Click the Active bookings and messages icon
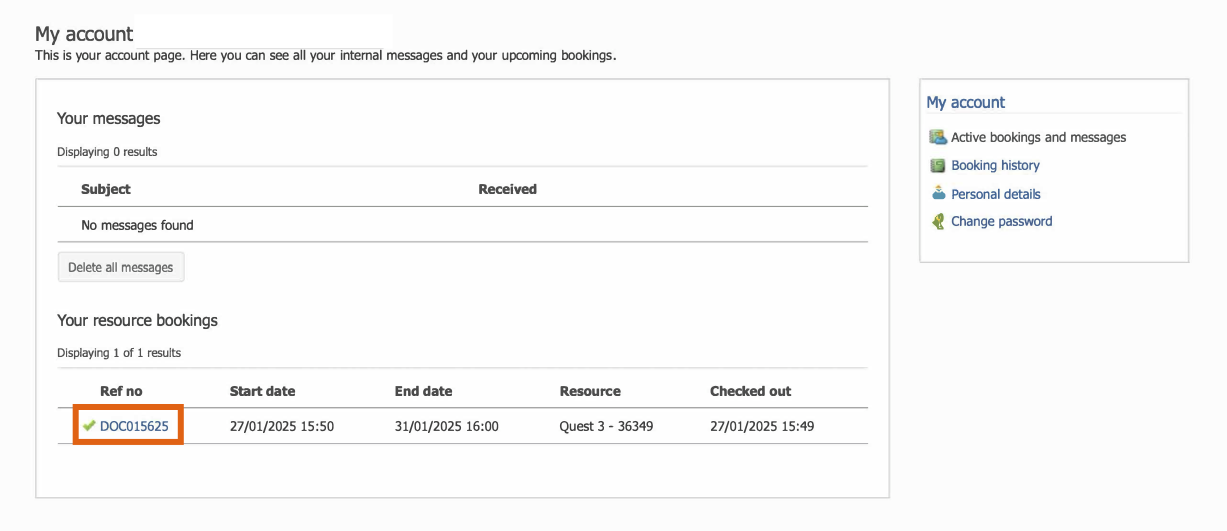 click(x=937, y=137)
